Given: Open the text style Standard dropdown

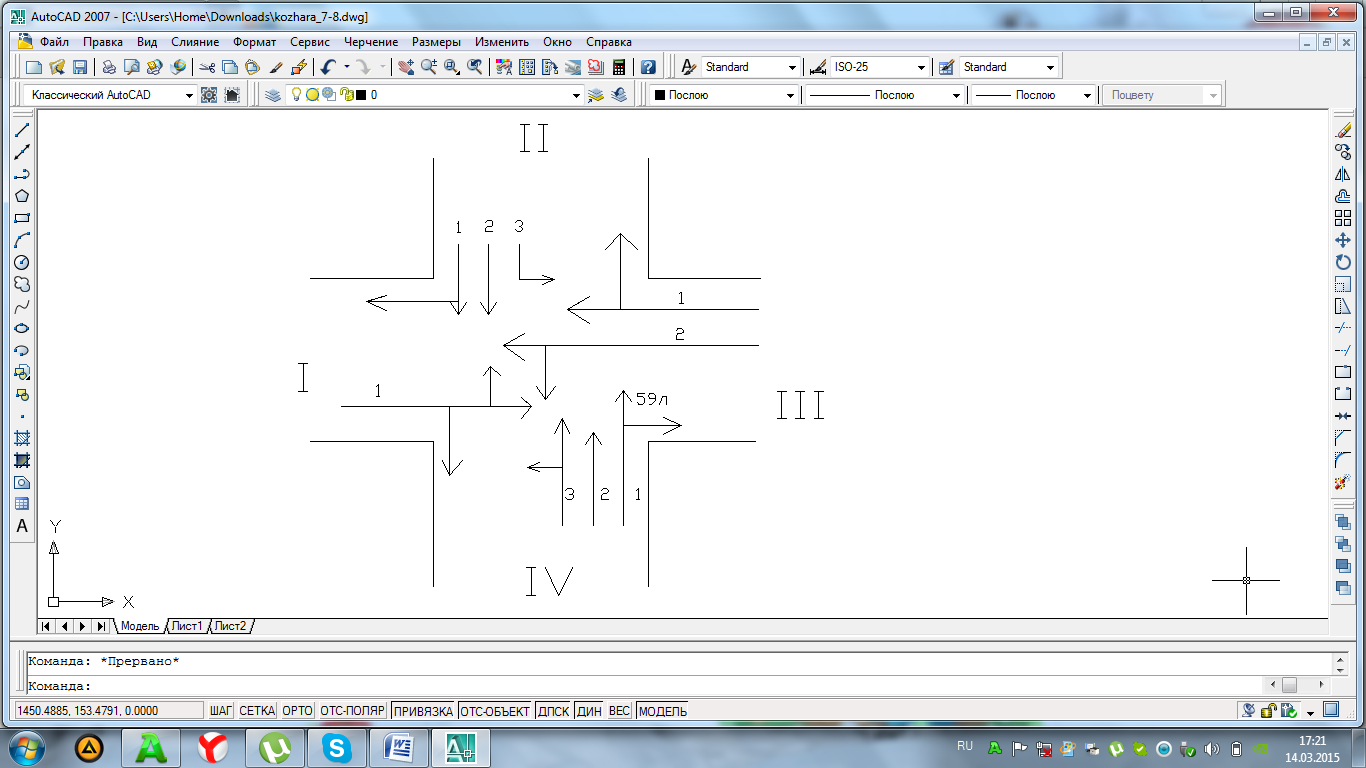Looking at the screenshot, I should (x=792, y=67).
